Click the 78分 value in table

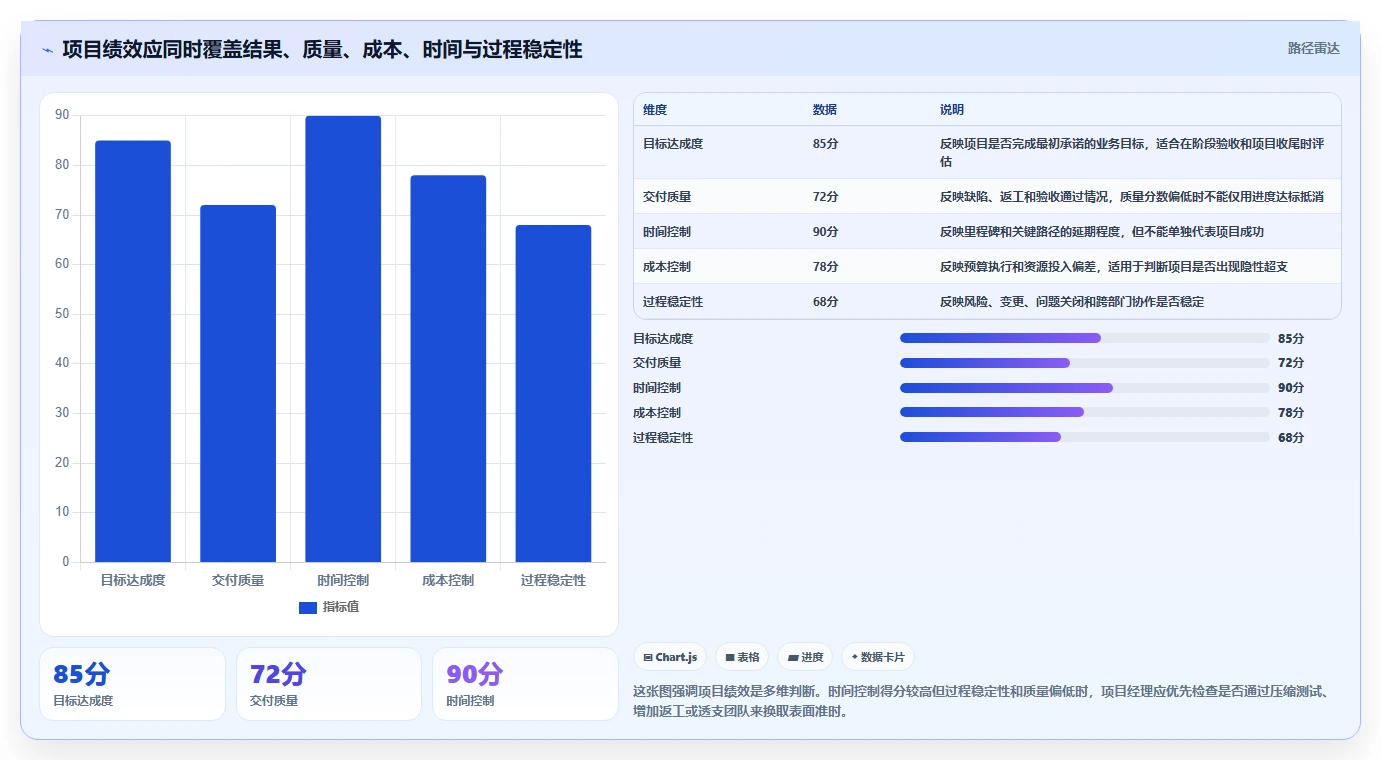826,267
